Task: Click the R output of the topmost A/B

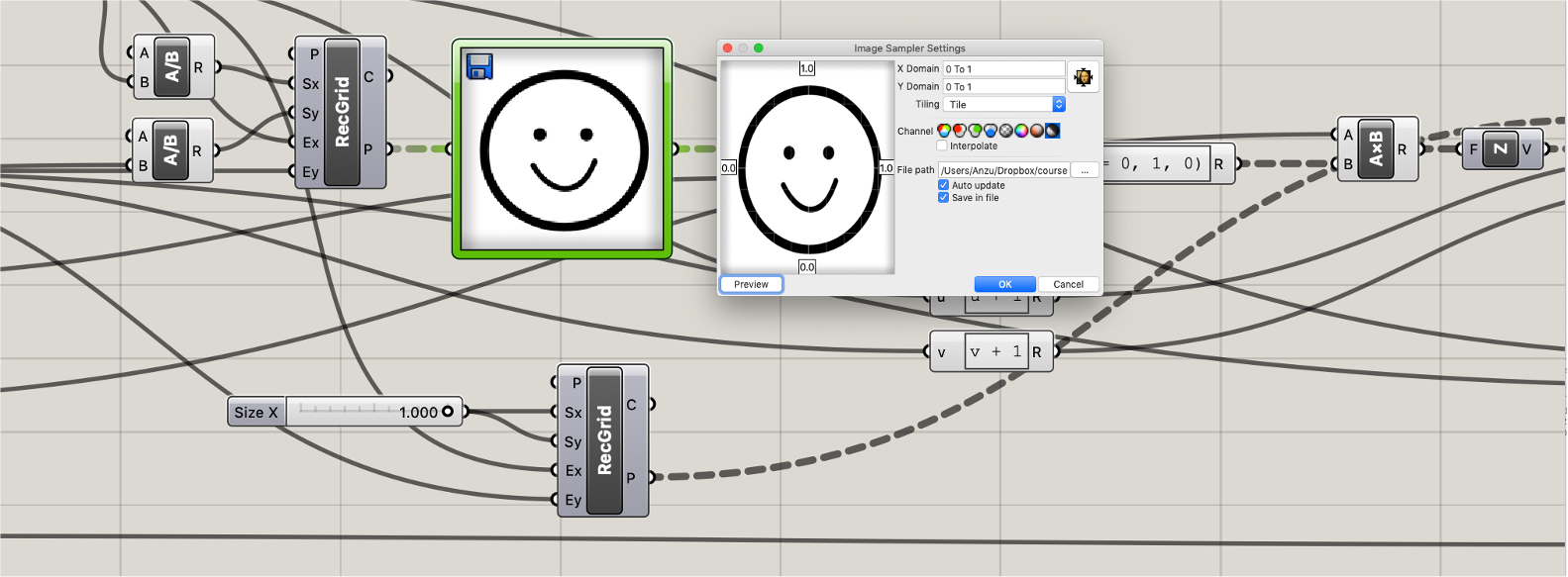Action: (x=198, y=67)
